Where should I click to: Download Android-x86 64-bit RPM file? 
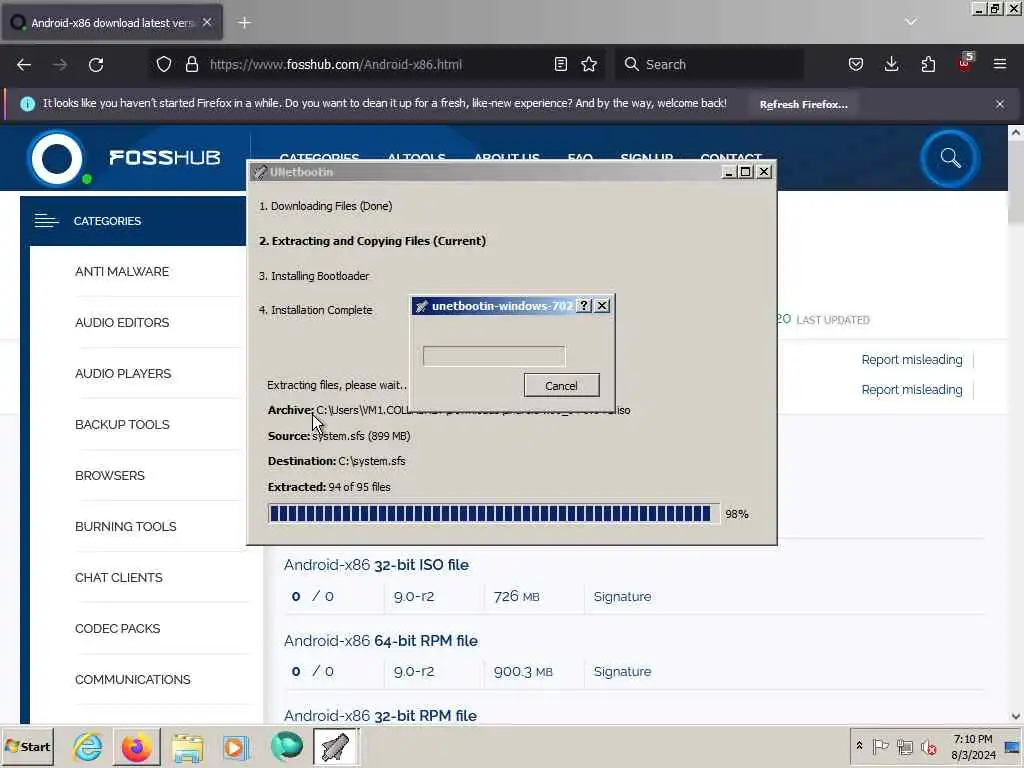(381, 641)
